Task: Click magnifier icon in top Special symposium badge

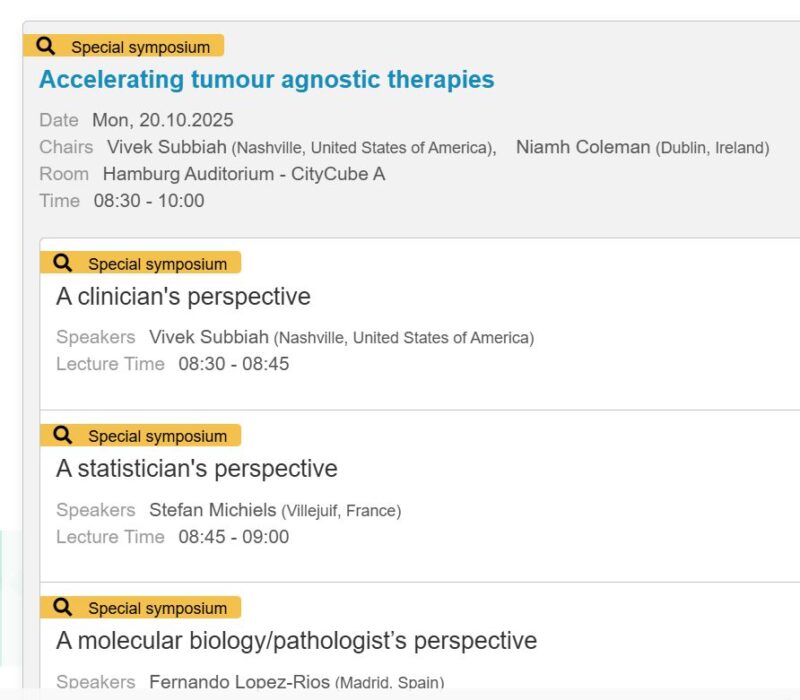Action: pyautogui.click(x=45, y=46)
